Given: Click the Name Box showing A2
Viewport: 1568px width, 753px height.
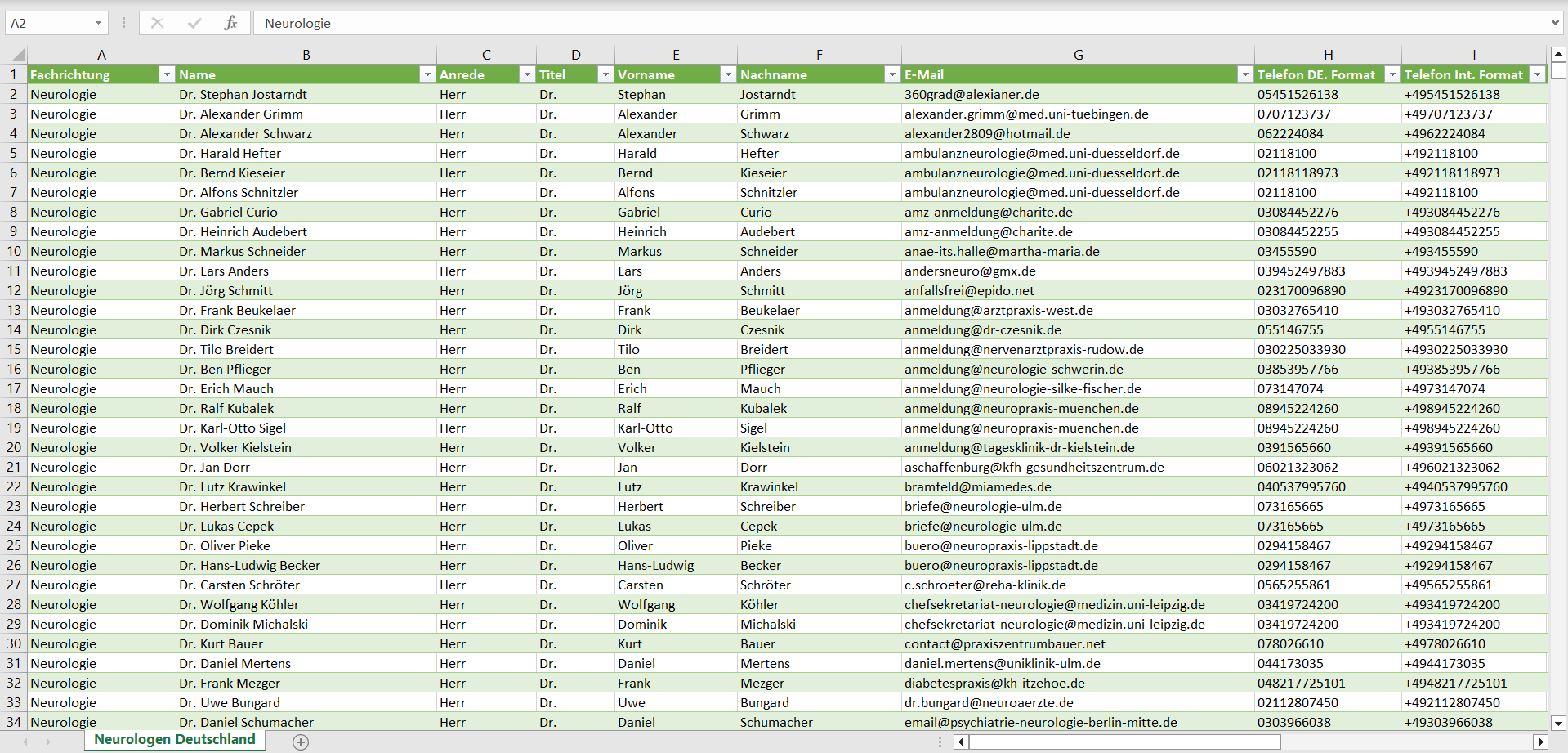Looking at the screenshot, I should coord(47,23).
